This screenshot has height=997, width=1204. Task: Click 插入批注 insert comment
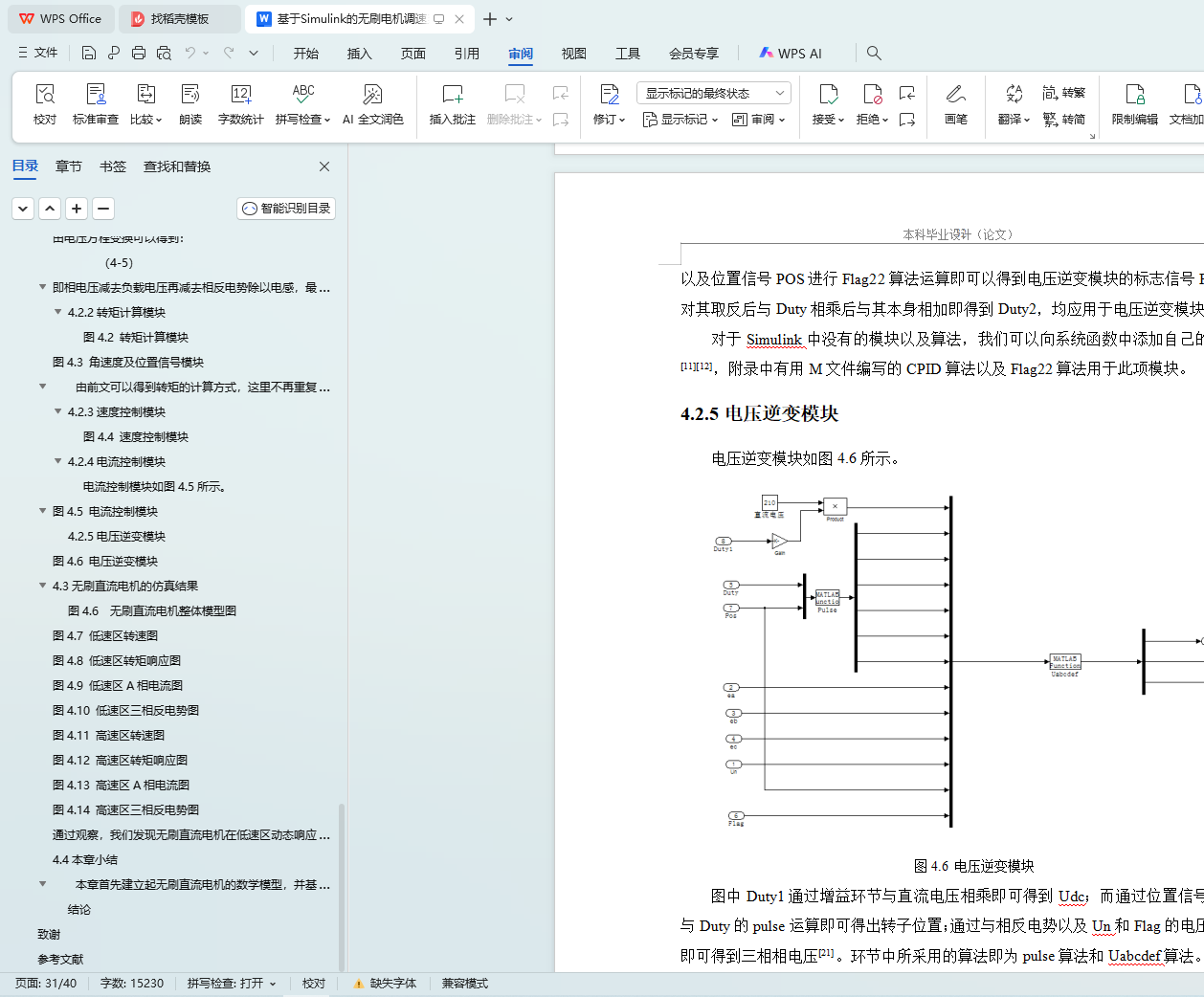point(452,104)
